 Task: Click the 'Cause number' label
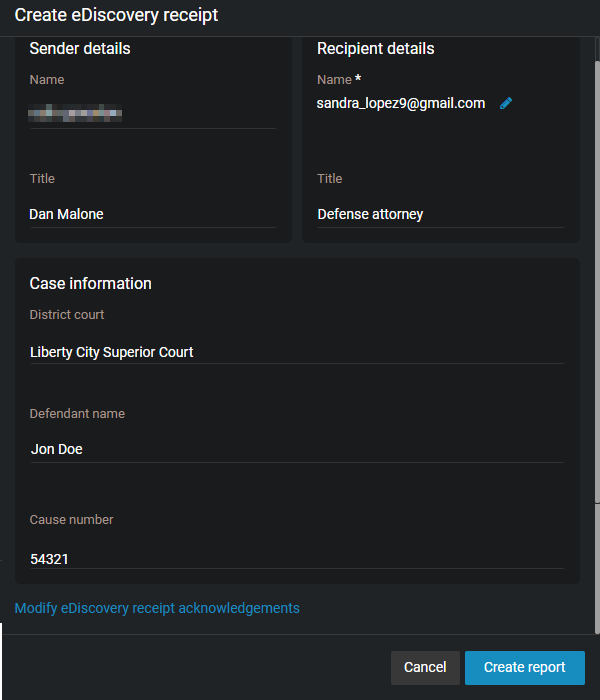[71, 520]
